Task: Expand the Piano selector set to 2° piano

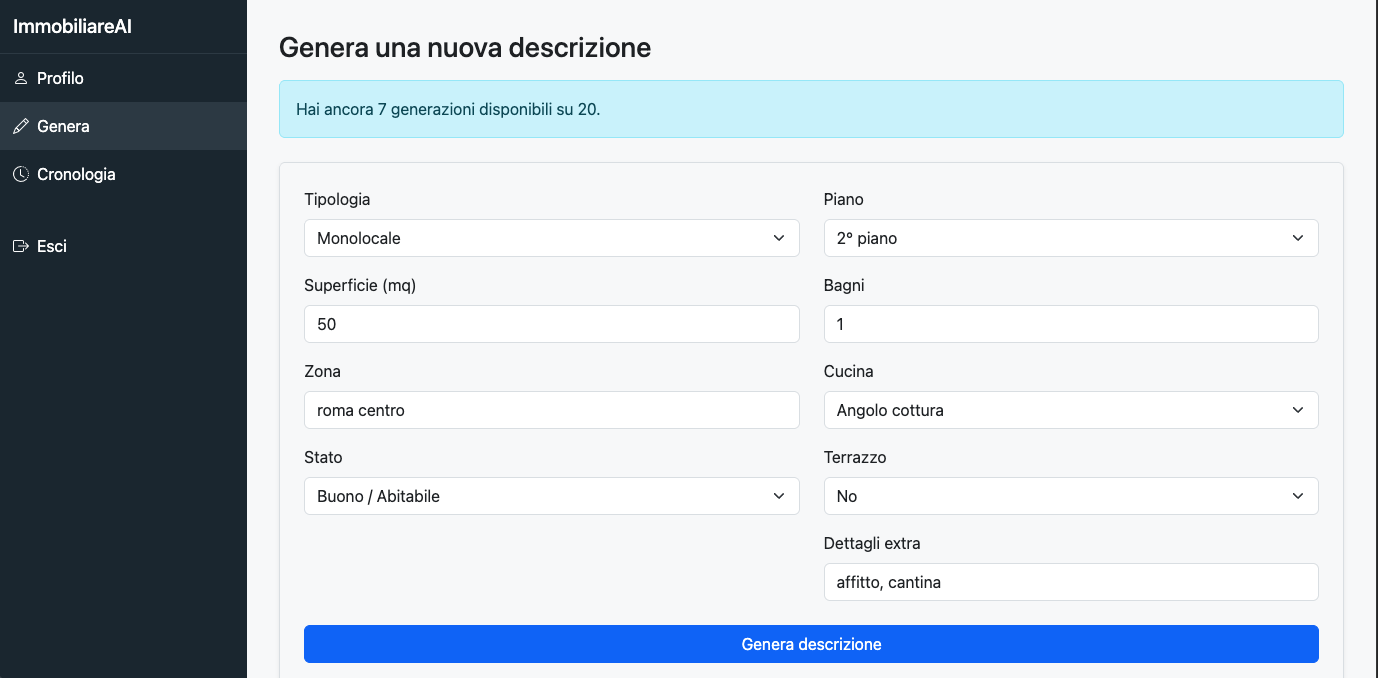Action: [1071, 238]
